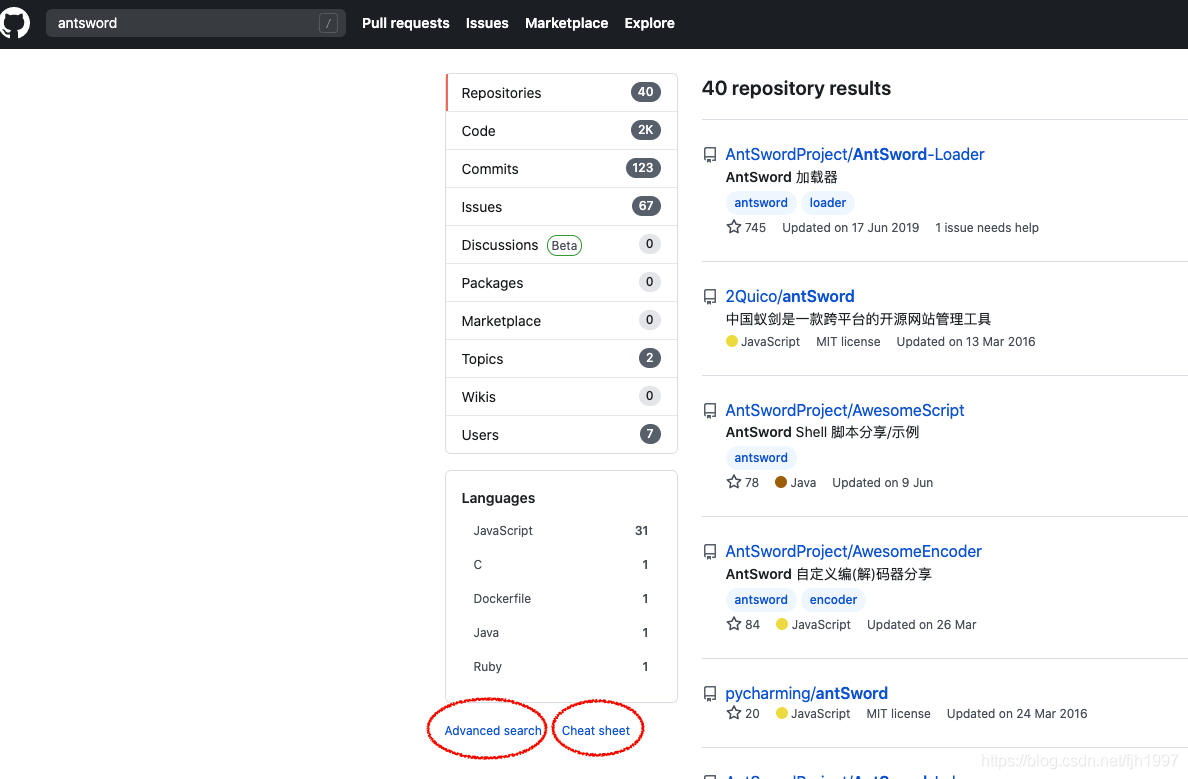The image size is (1188, 779).
Task: Click antsword topic tag under AwesomeEncoder
Action: pyautogui.click(x=761, y=599)
